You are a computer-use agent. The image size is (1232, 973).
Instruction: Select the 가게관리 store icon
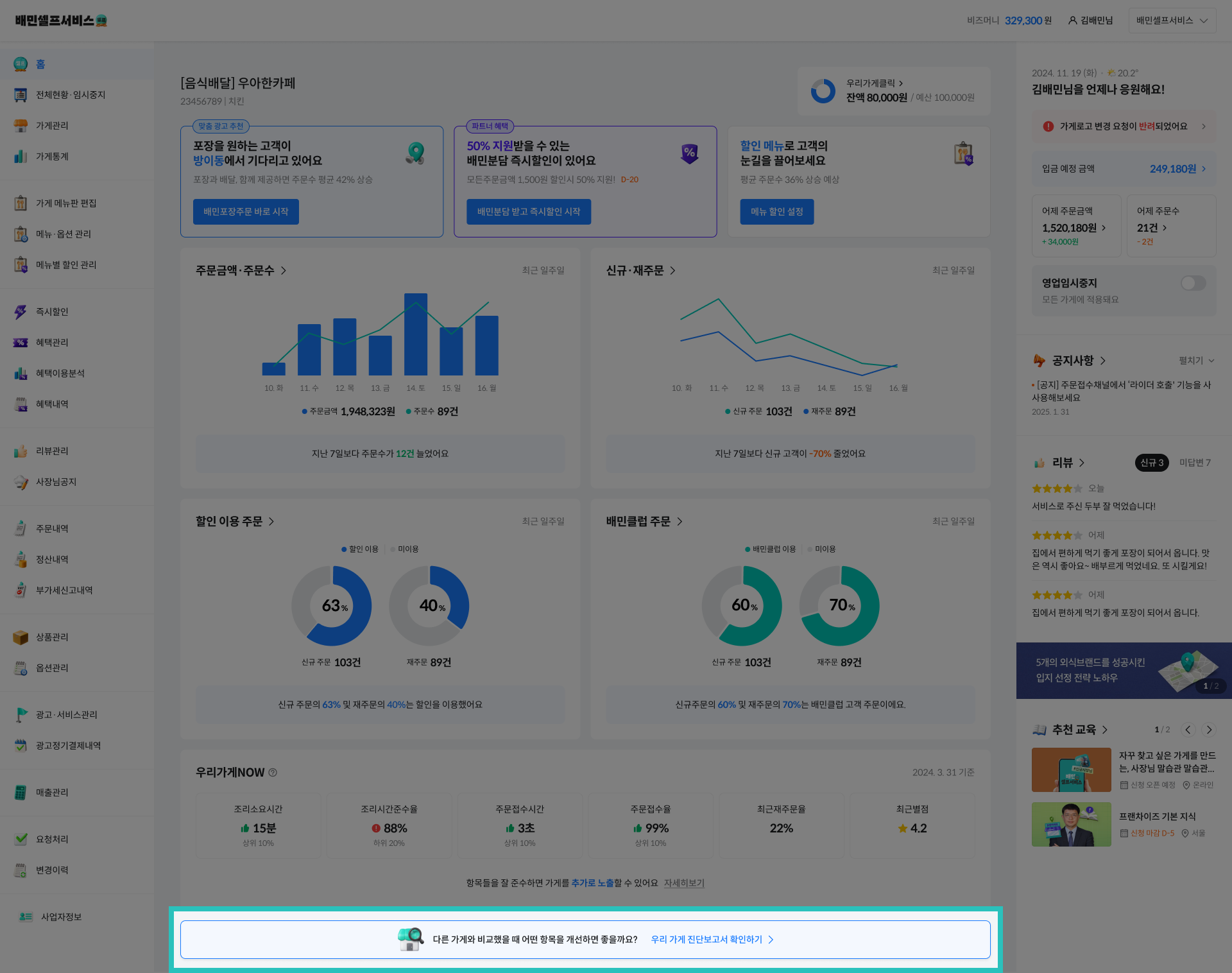point(21,126)
